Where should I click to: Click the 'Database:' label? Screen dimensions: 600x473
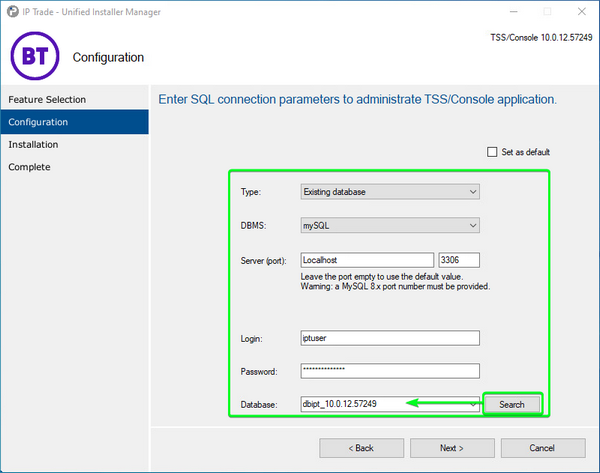(259, 405)
